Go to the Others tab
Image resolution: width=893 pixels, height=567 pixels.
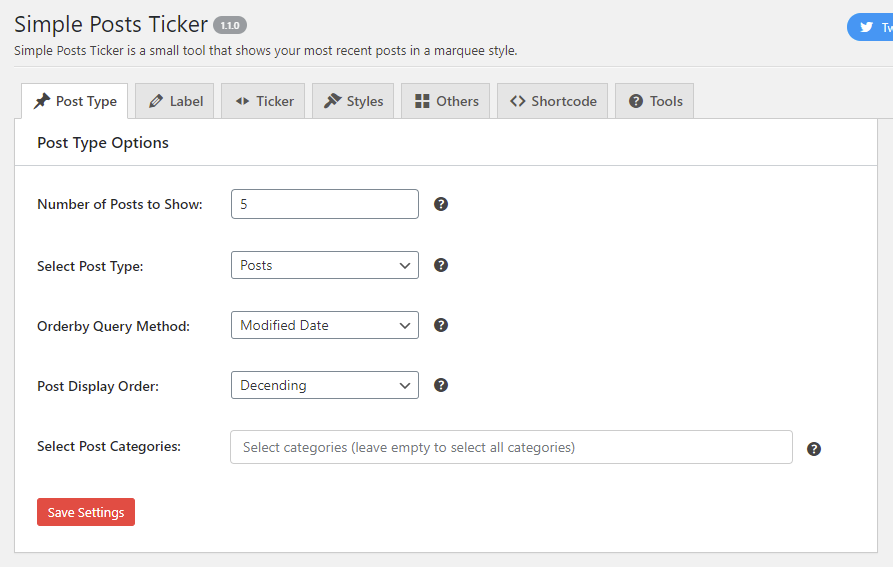click(x=445, y=101)
